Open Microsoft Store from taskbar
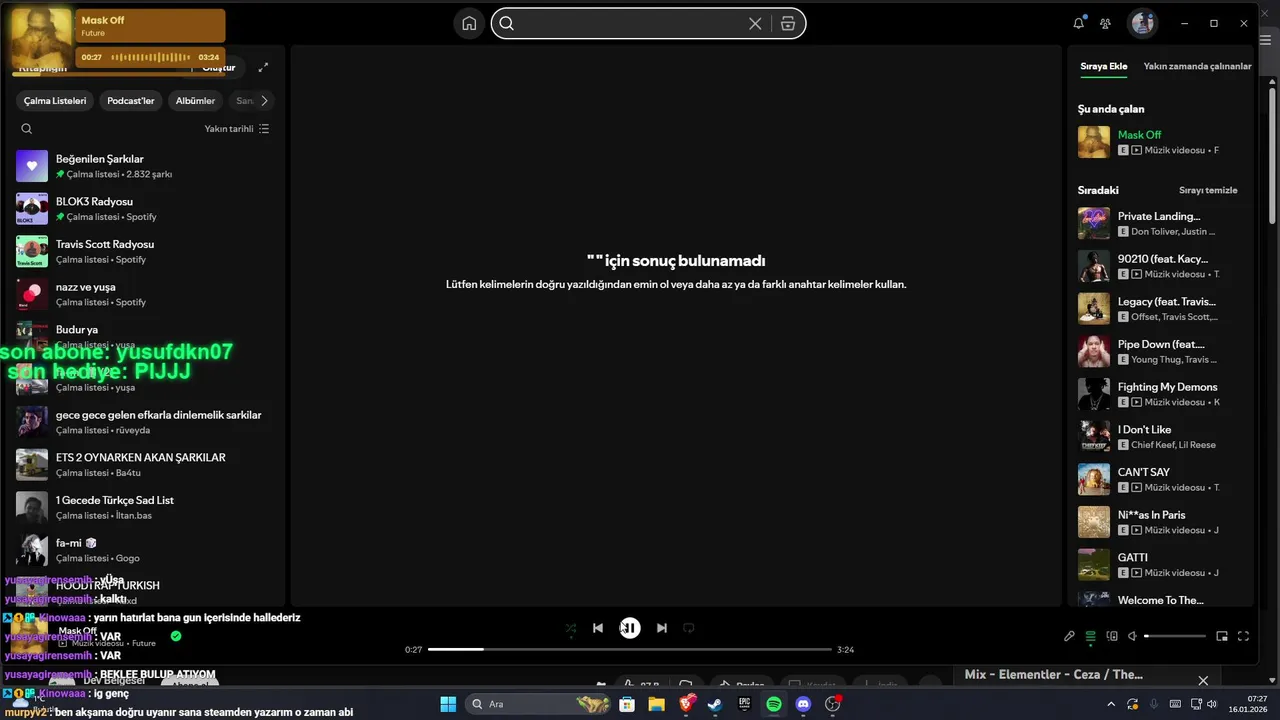 pyautogui.click(x=627, y=704)
